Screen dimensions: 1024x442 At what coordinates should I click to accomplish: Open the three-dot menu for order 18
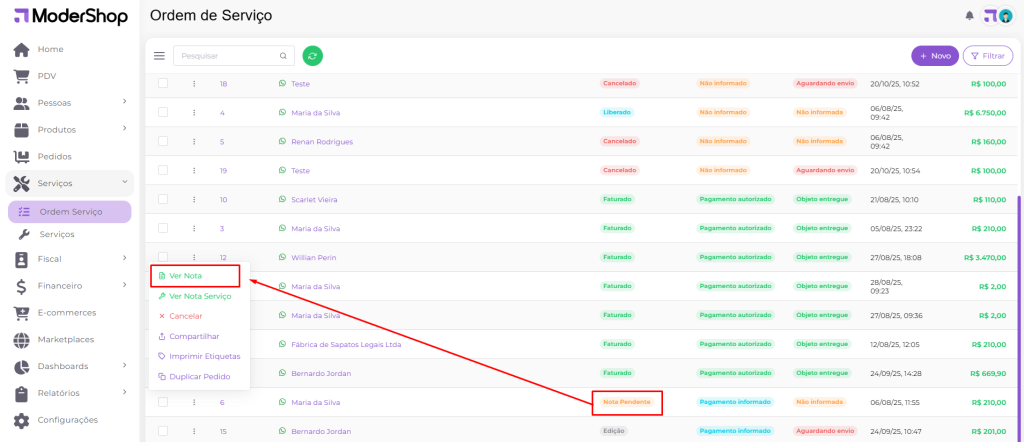tap(194, 84)
